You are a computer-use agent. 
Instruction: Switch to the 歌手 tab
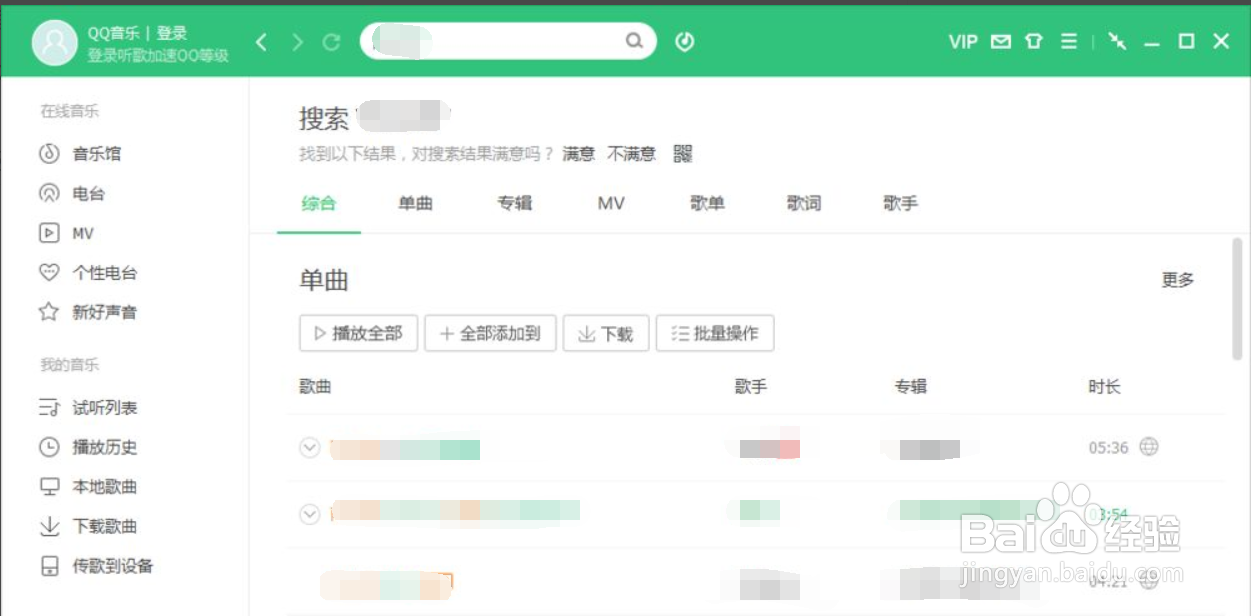tap(899, 203)
